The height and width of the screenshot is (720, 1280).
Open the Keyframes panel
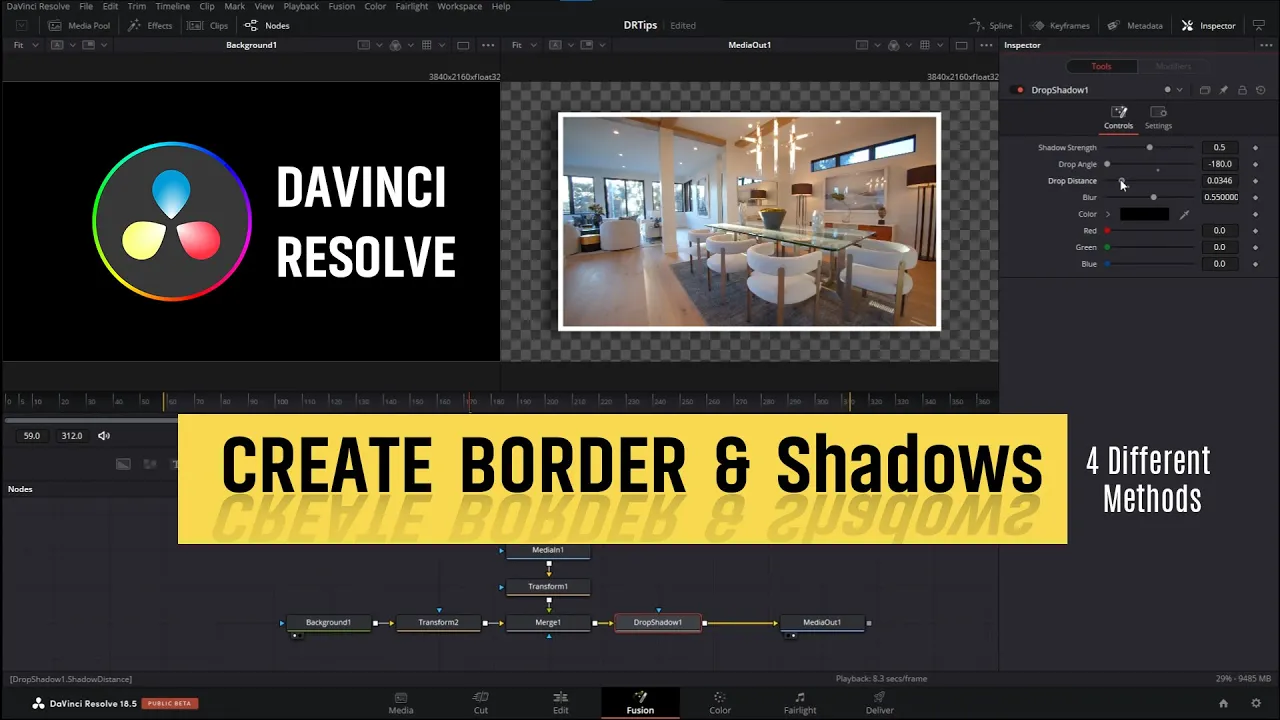pyautogui.click(x=1060, y=25)
